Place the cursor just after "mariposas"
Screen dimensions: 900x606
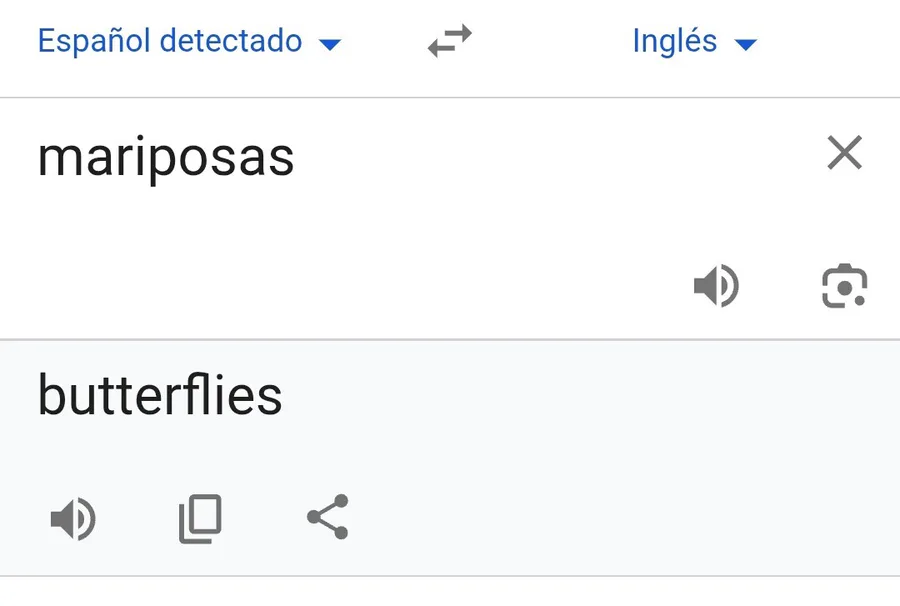[297, 158]
